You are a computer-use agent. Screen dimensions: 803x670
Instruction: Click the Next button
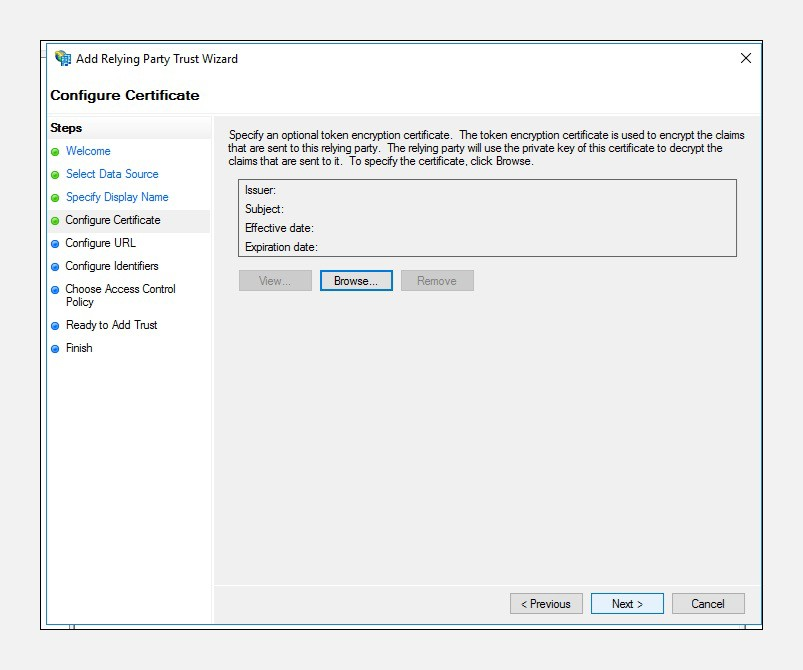point(627,604)
